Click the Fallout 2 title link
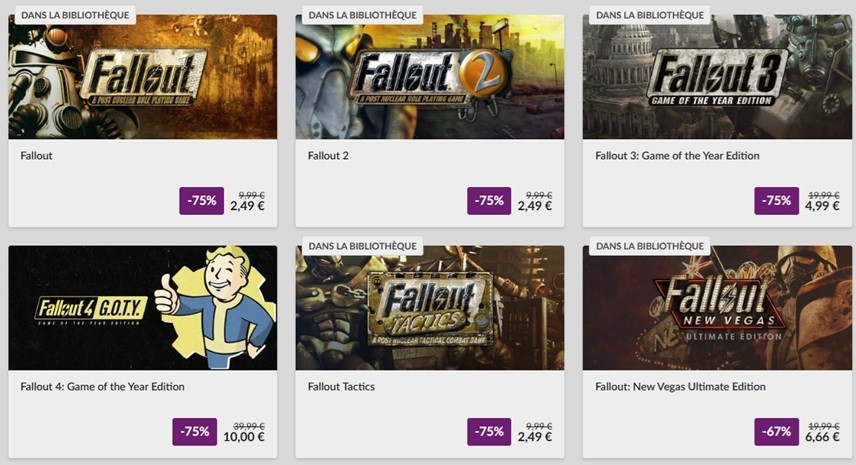The height and width of the screenshot is (465, 856). tap(328, 156)
